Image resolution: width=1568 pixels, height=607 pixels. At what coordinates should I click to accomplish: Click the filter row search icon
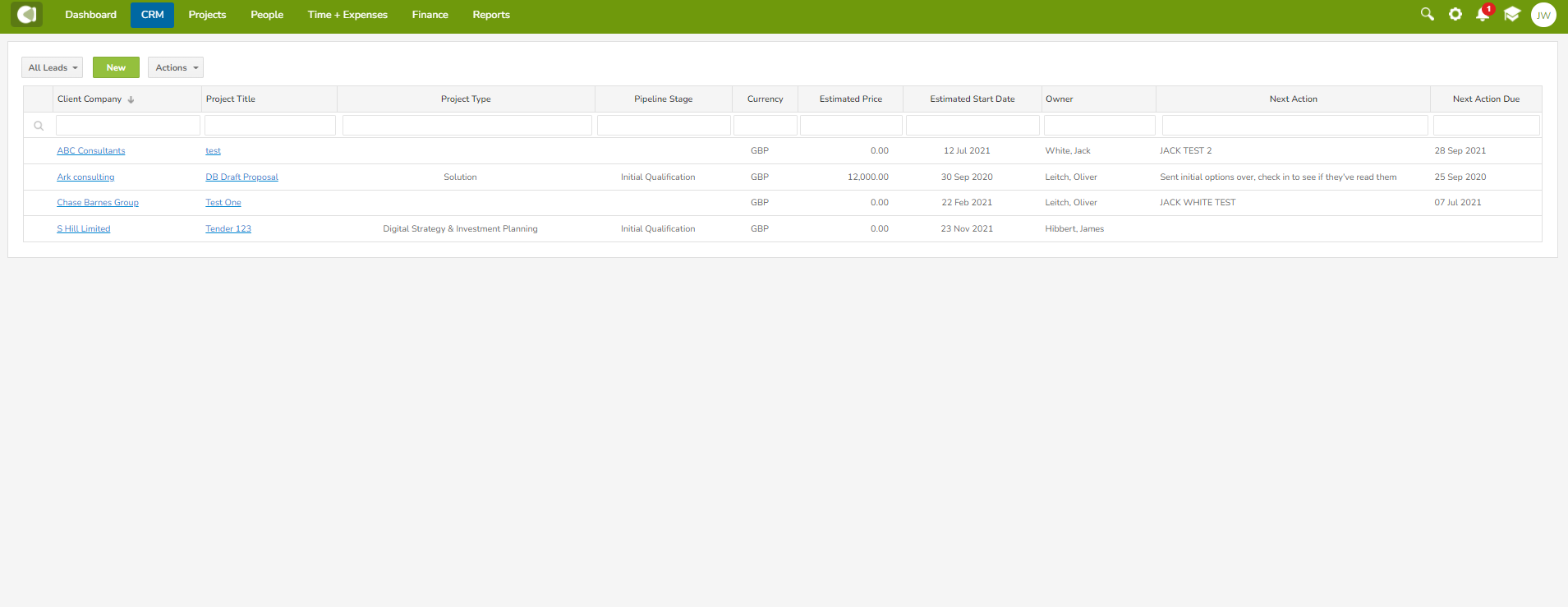pyautogui.click(x=39, y=126)
